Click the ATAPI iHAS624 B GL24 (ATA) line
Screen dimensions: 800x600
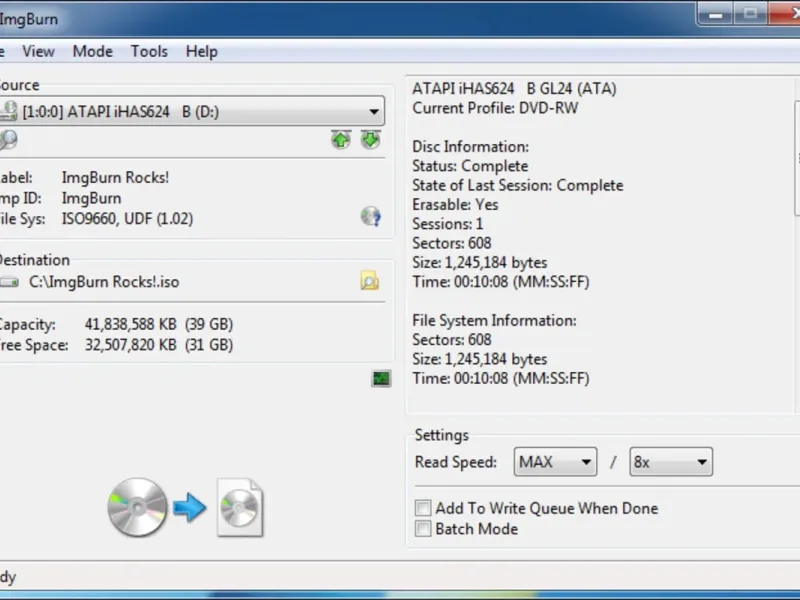coord(514,89)
